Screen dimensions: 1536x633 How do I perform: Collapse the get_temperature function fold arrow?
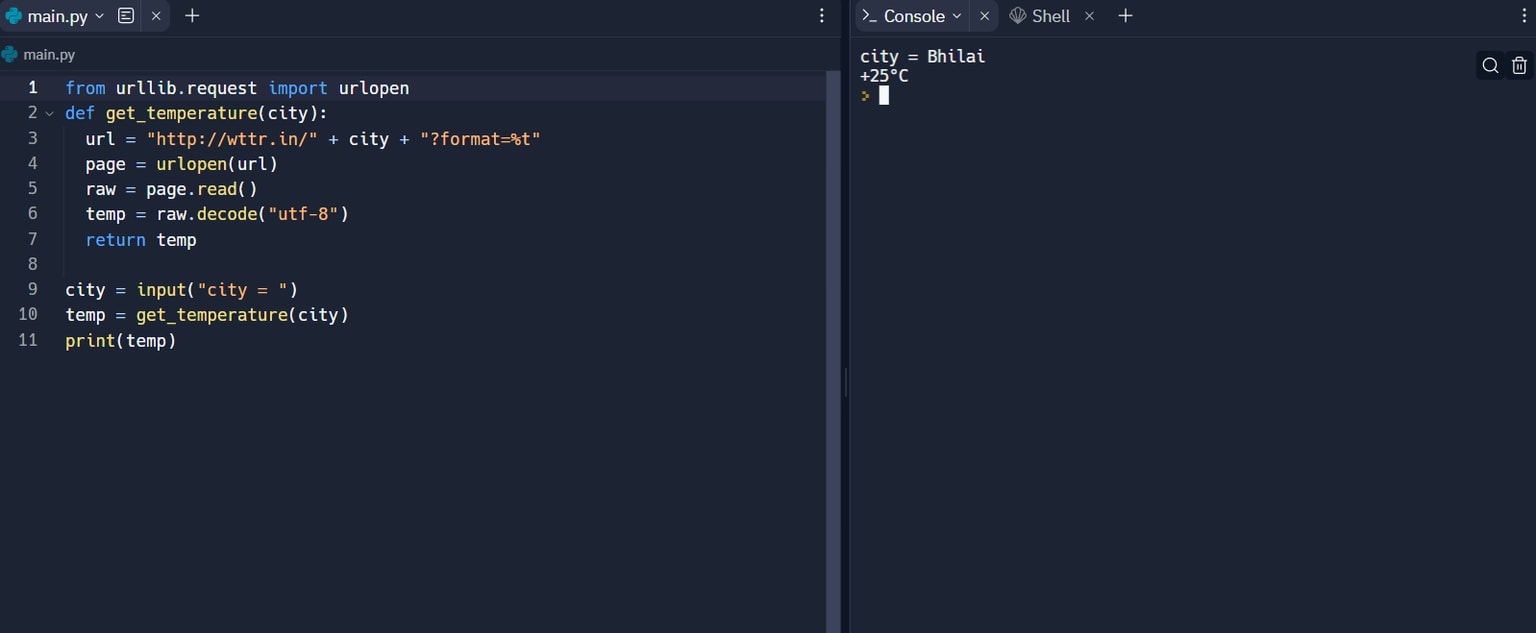point(49,114)
